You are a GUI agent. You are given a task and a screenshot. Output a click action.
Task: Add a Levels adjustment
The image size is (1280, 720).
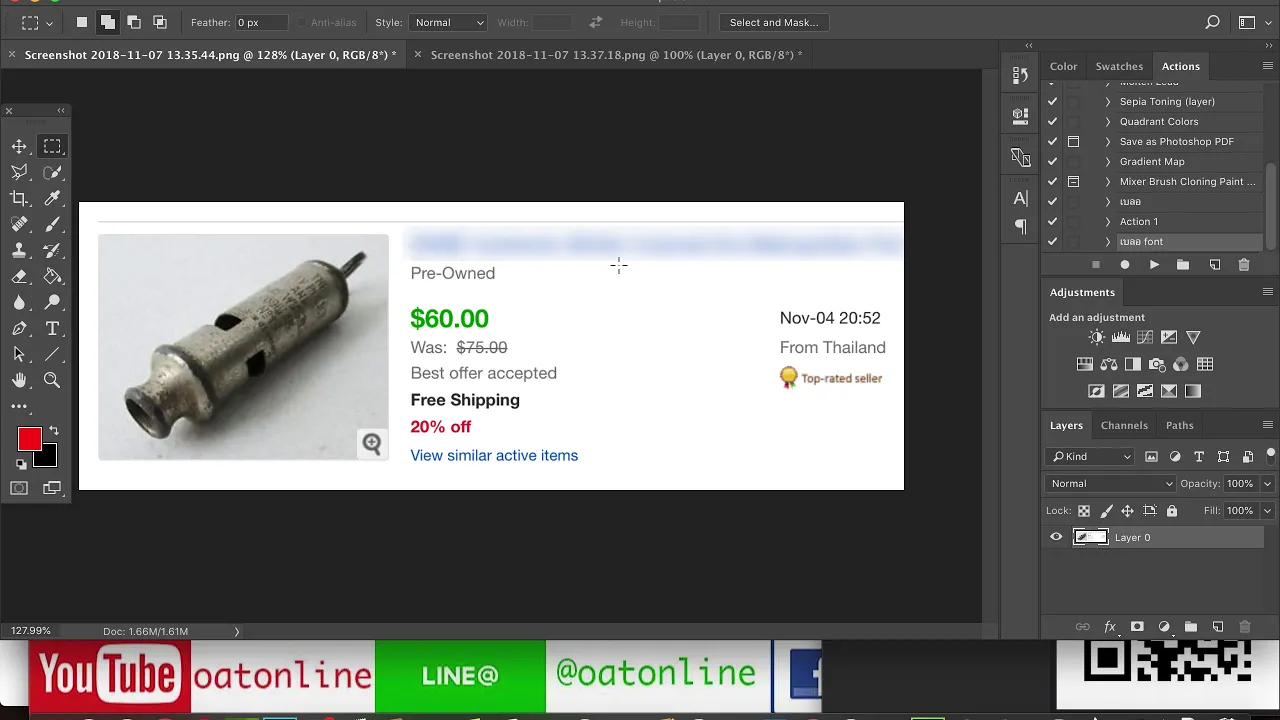pyautogui.click(x=1121, y=338)
